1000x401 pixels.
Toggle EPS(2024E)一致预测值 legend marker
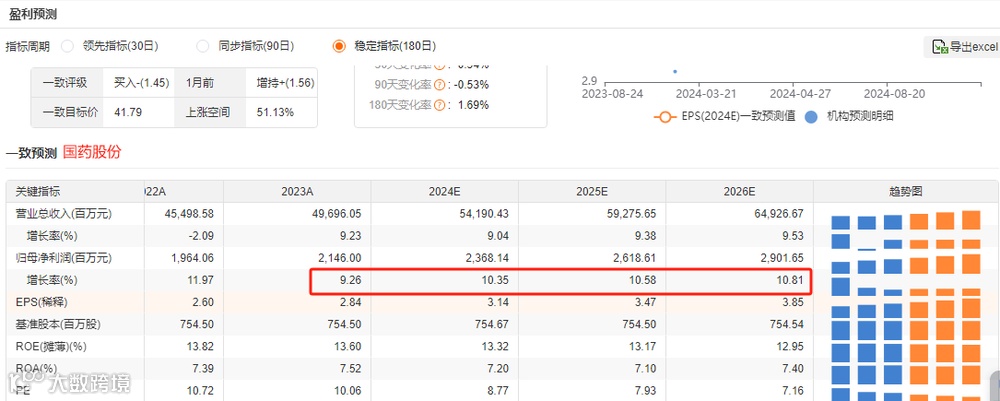coord(665,117)
